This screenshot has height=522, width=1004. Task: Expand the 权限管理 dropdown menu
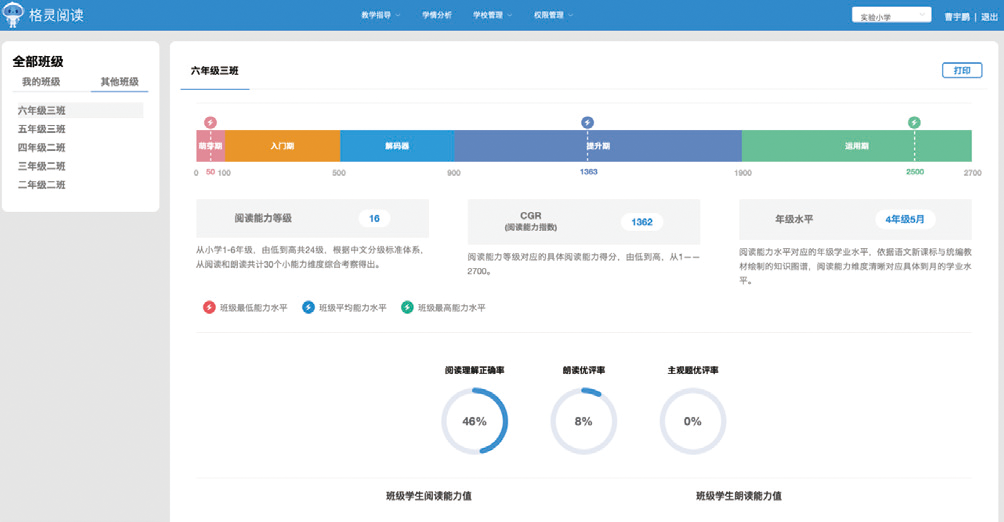(554, 15)
